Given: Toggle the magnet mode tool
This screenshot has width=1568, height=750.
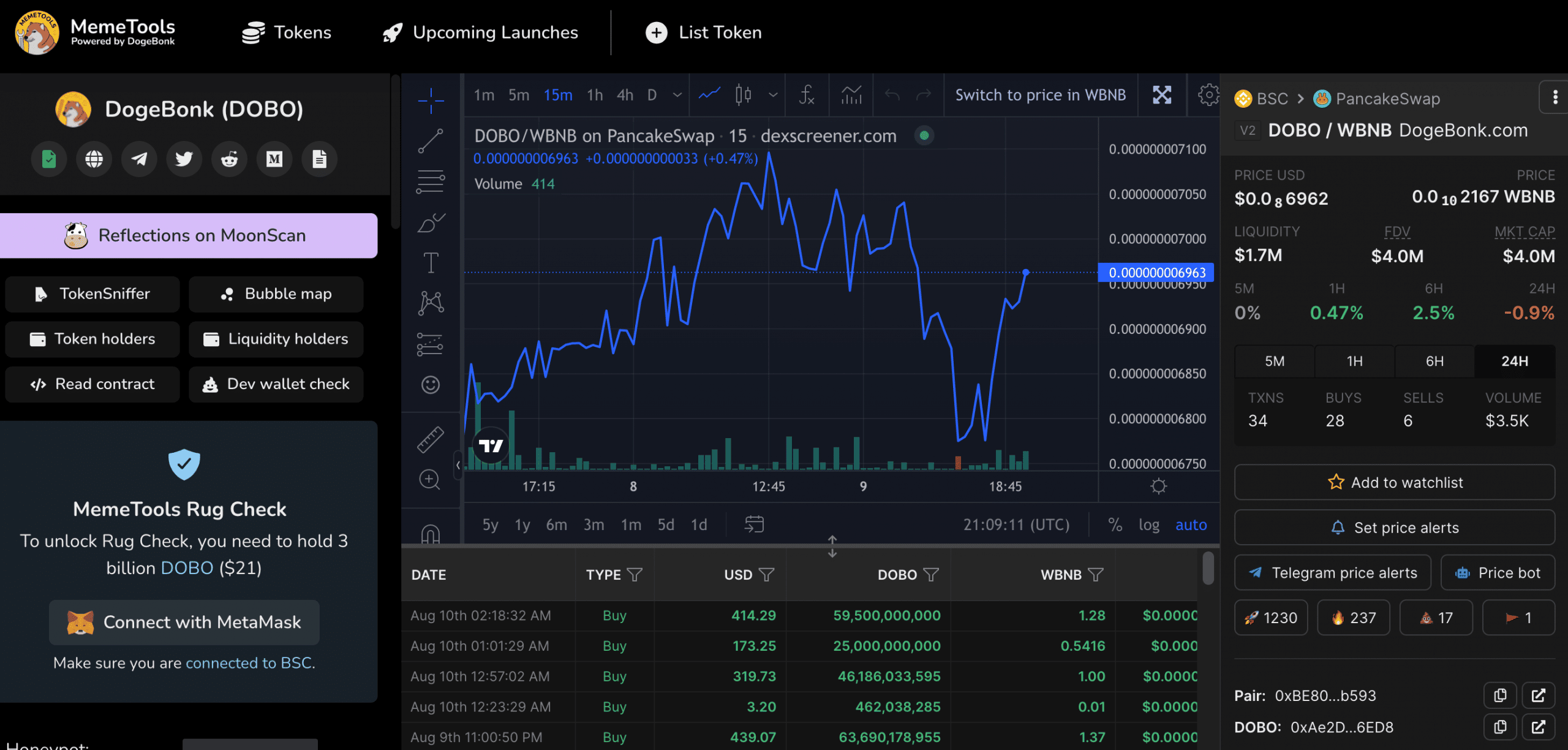Looking at the screenshot, I should click(431, 534).
